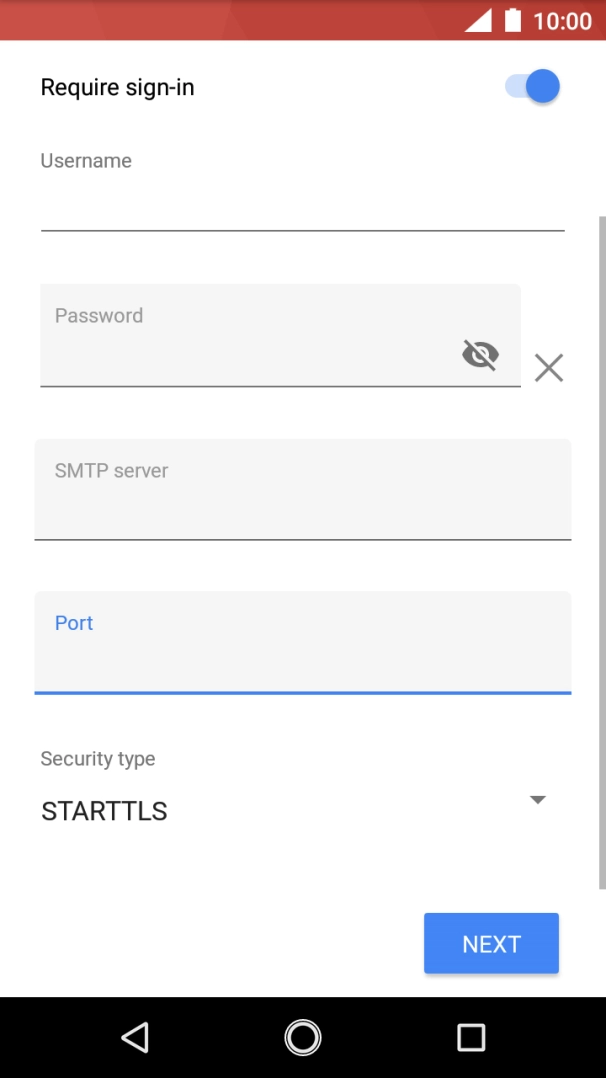
Task: Tap the SMTP server field
Action: tap(300, 490)
